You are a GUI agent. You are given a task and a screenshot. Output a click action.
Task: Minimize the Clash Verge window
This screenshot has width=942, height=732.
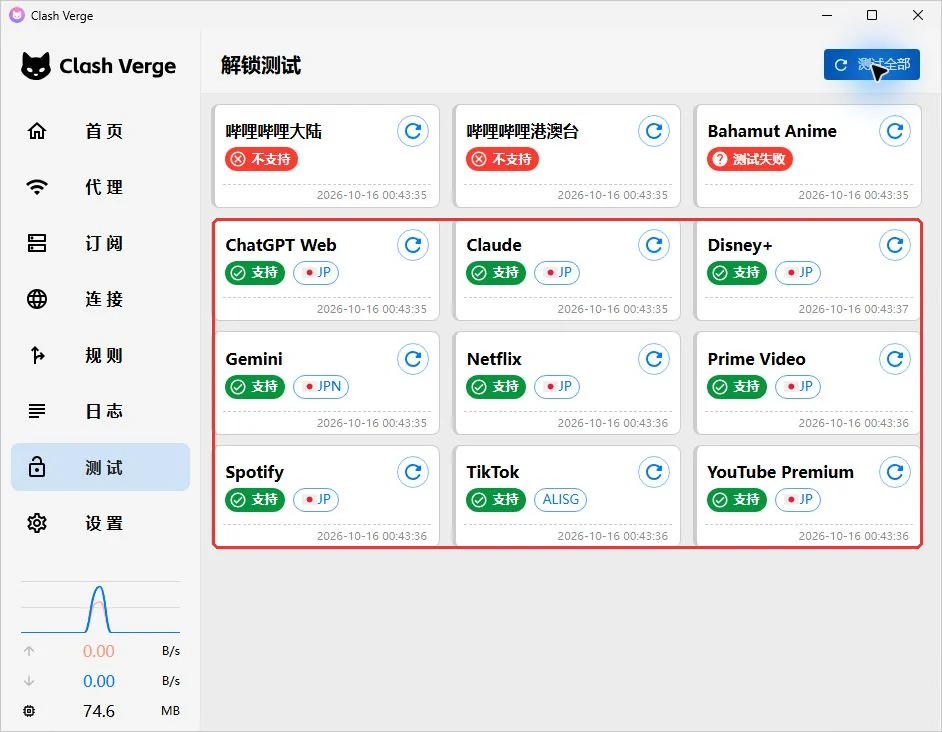click(827, 15)
